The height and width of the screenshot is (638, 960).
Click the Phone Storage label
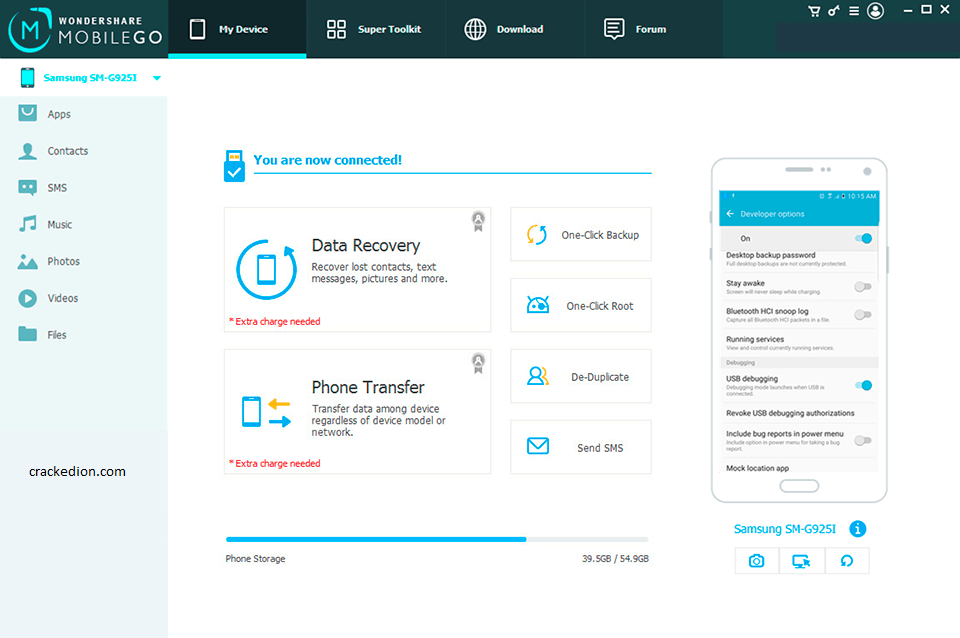pos(255,558)
